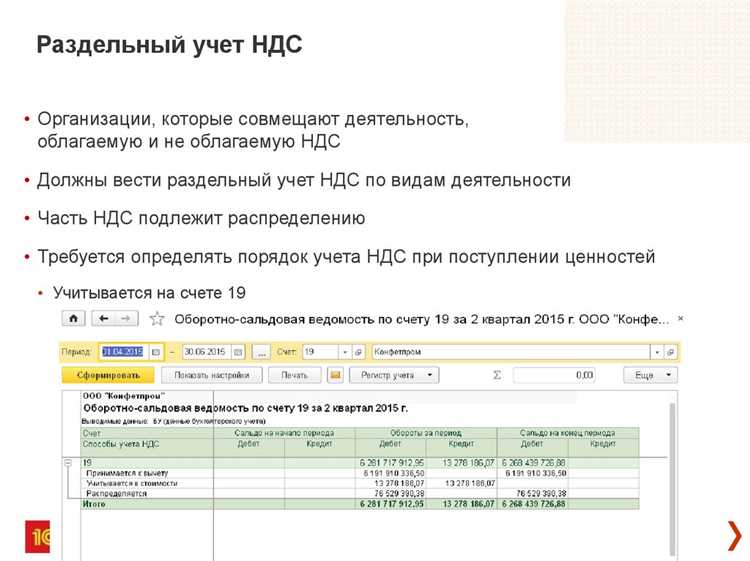Click the sum sigma icon
The width and height of the screenshot is (750, 561).
[497, 375]
